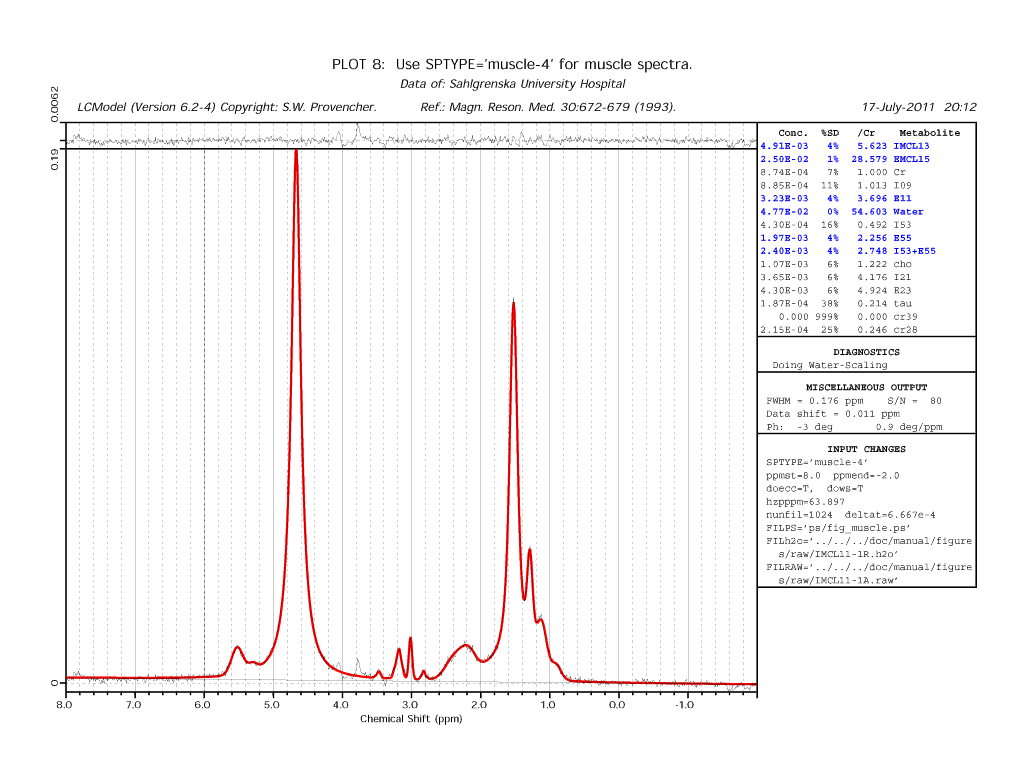
Task: Click the 'hzpppm=63.897' parameter
Action: [x=805, y=502]
